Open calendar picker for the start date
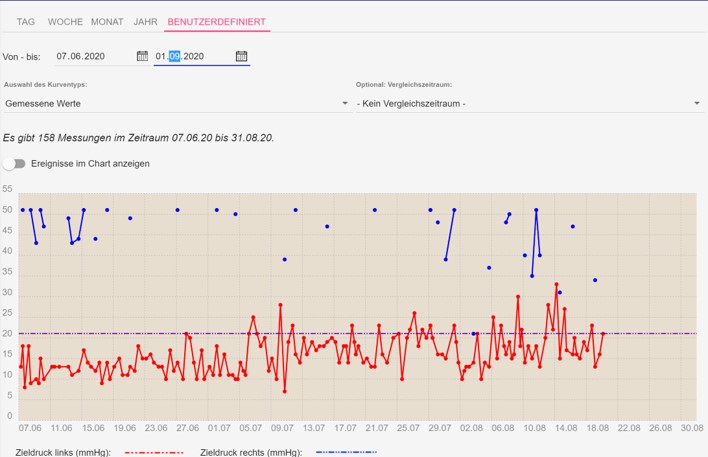 click(x=142, y=57)
